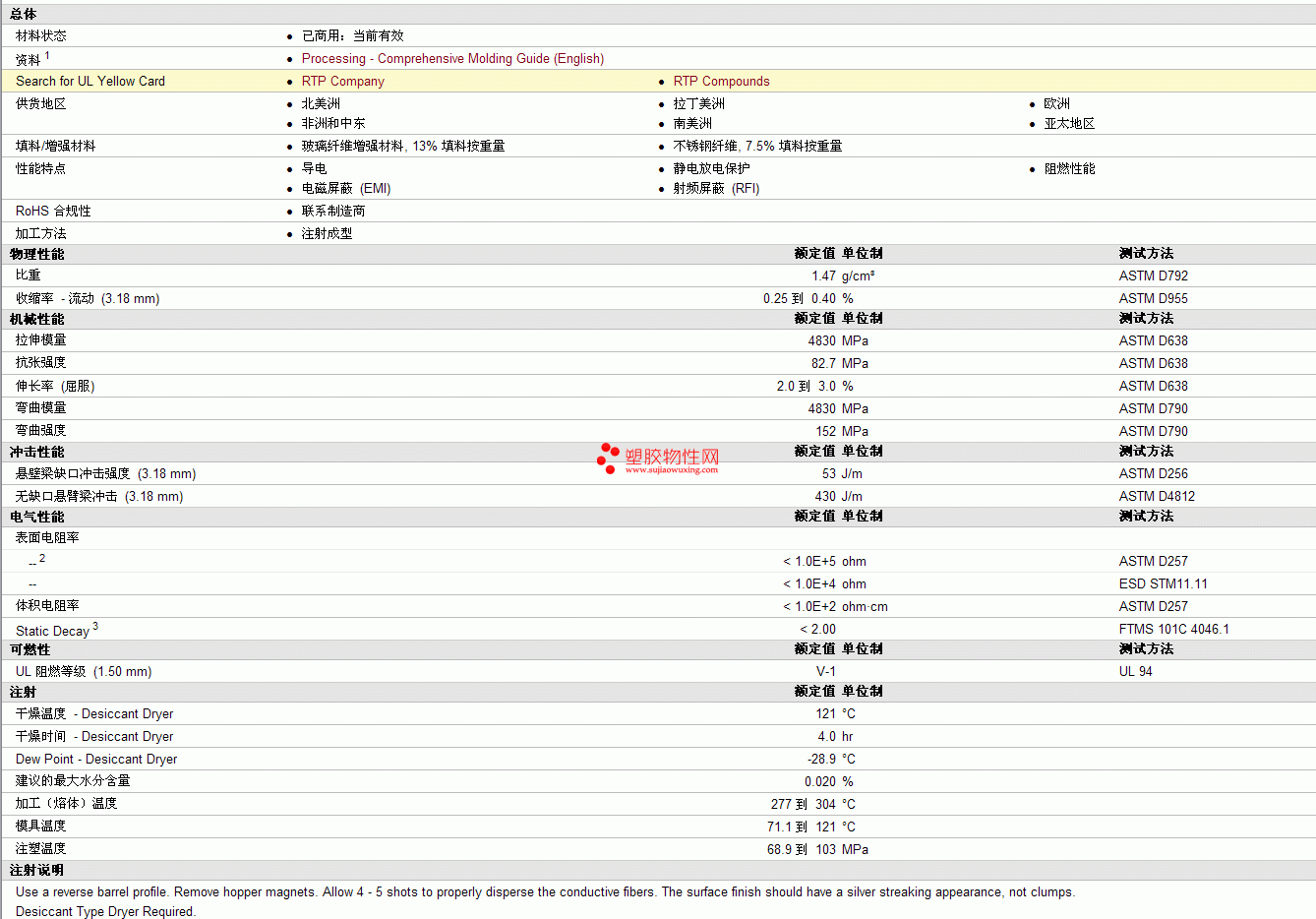Viewport: 1316px width, 919px height.
Task: Click the 'Dew Point - Desiccant Dryer' row label
Action: [x=96, y=760]
